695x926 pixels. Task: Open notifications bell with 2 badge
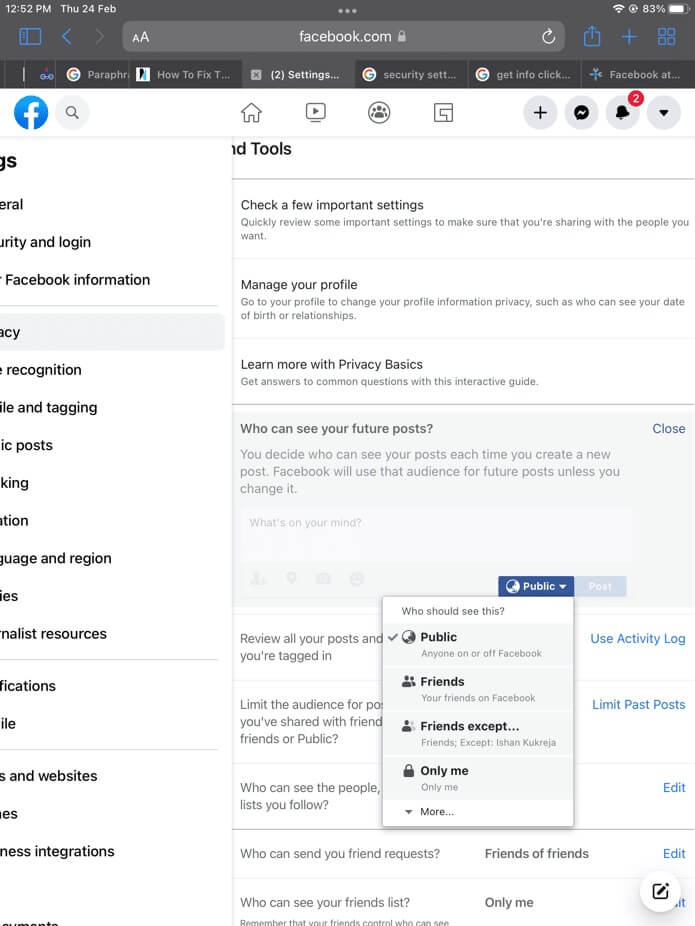(623, 112)
